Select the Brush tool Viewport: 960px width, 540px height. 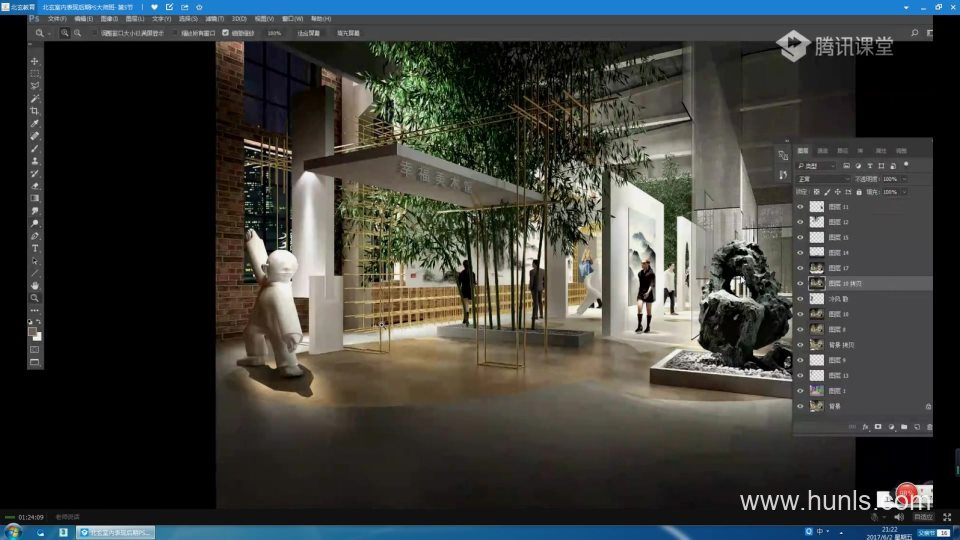pyautogui.click(x=34, y=149)
